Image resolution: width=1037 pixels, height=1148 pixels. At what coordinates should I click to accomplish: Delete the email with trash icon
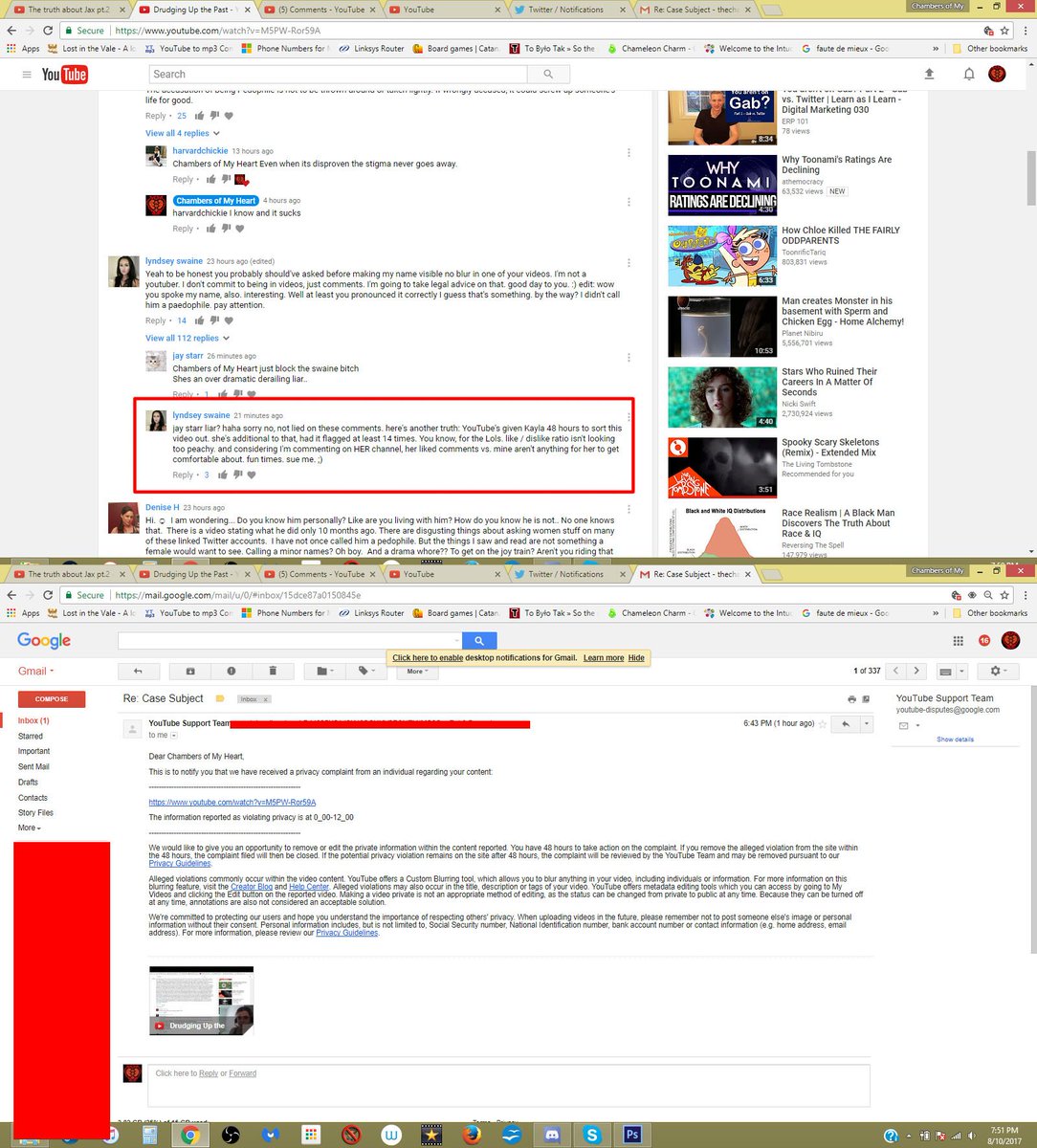click(x=273, y=671)
